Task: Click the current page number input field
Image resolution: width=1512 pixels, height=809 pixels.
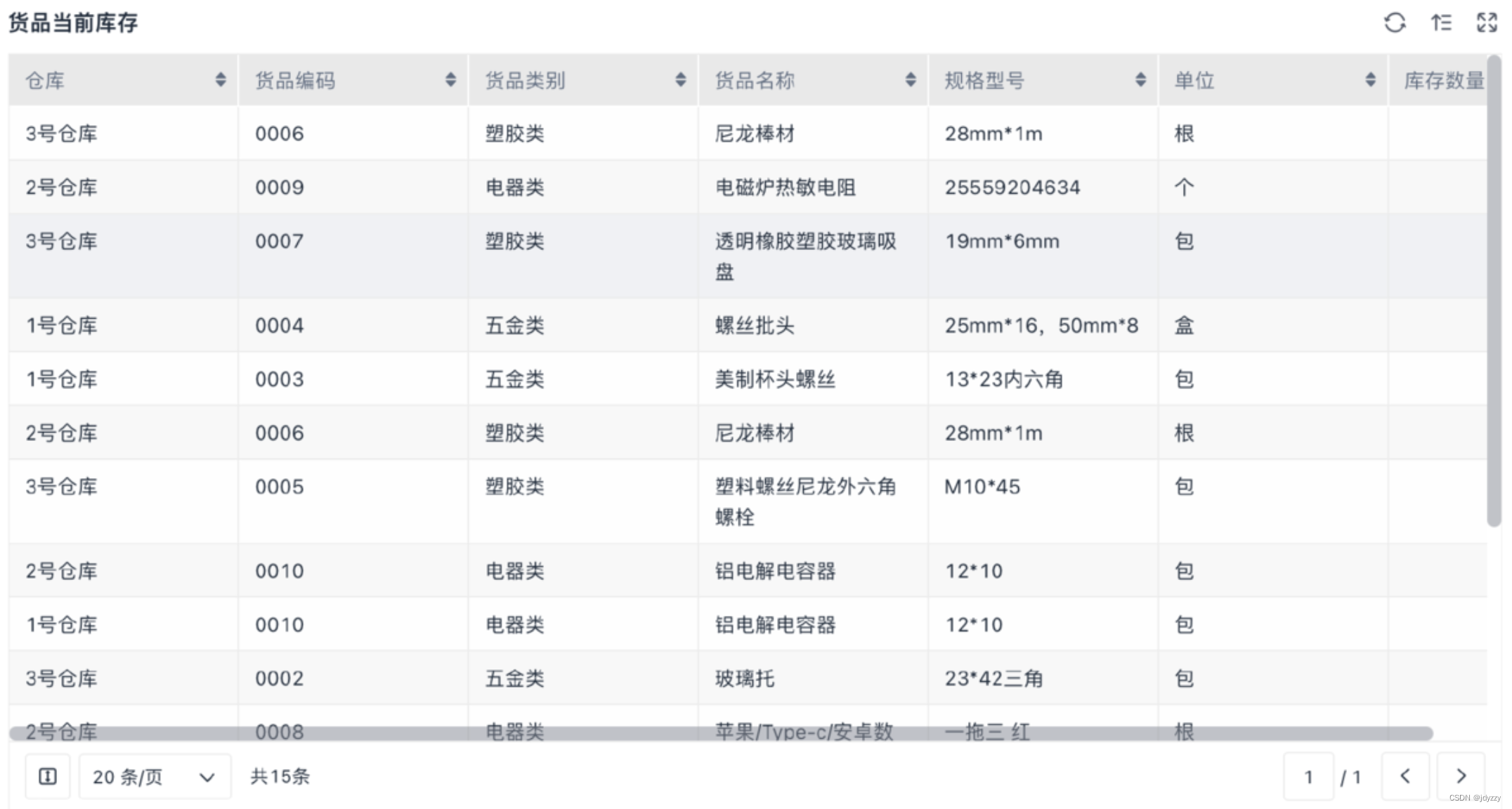Action: pyautogui.click(x=1308, y=777)
